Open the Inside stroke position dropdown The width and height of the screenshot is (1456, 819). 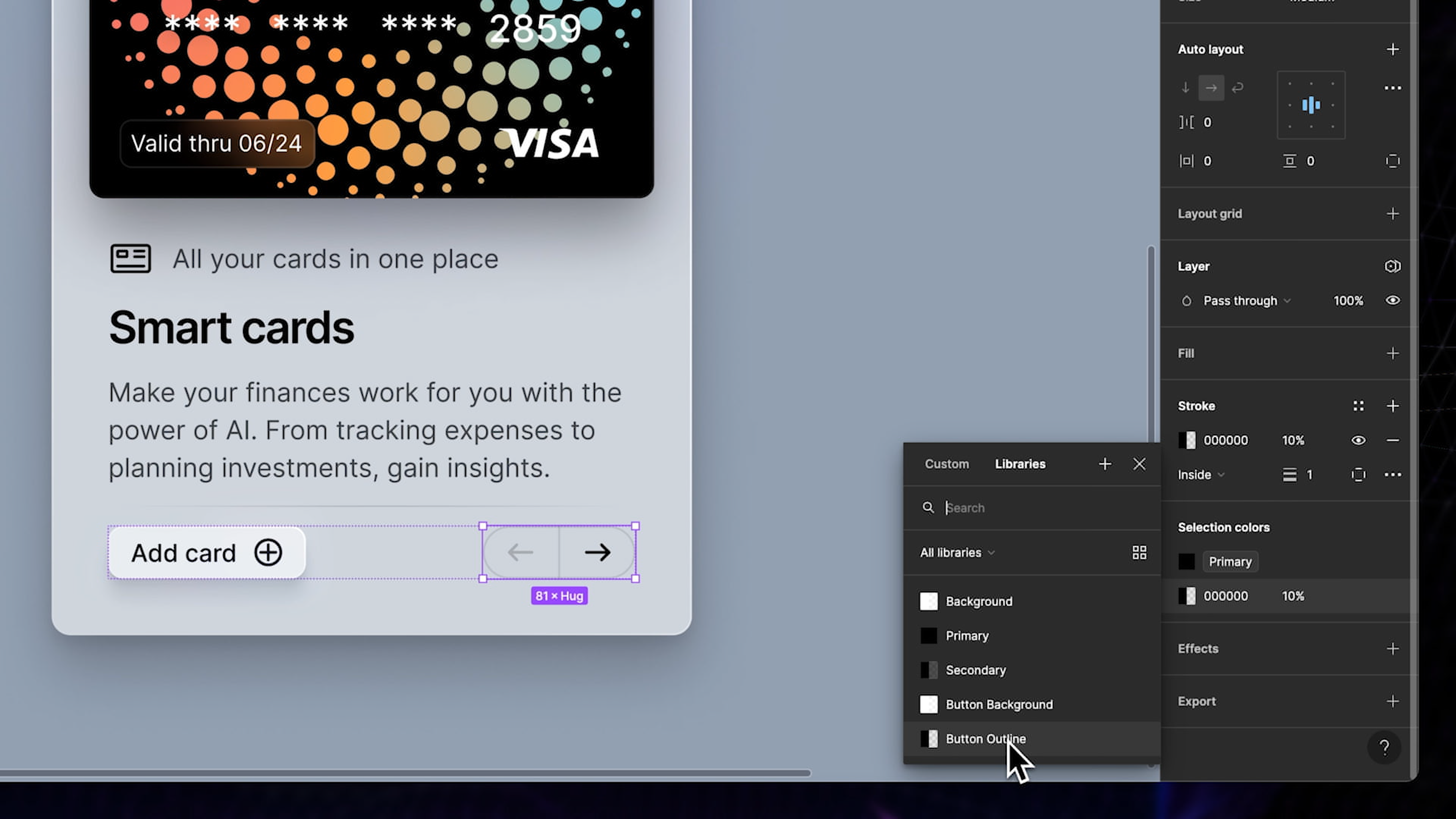(1198, 474)
